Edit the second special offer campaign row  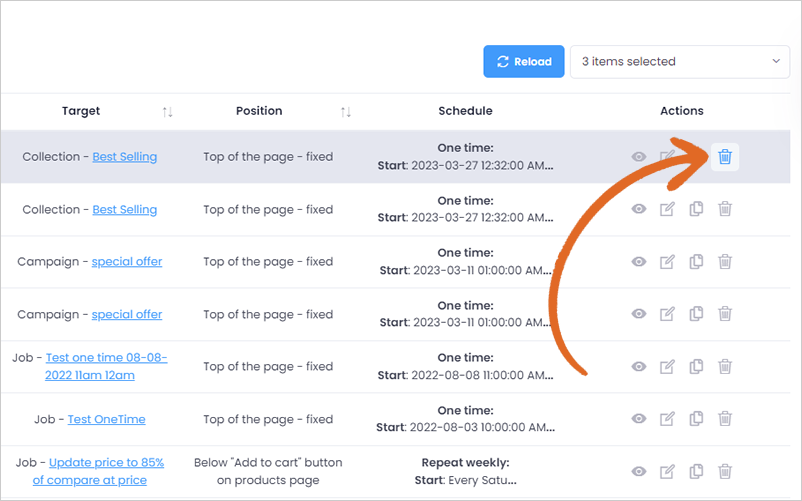667,313
